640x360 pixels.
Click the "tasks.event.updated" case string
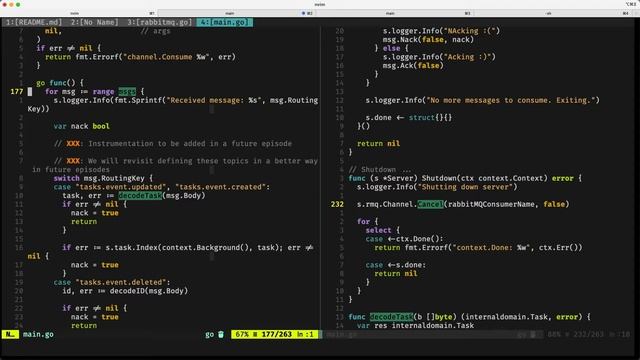click(121, 187)
